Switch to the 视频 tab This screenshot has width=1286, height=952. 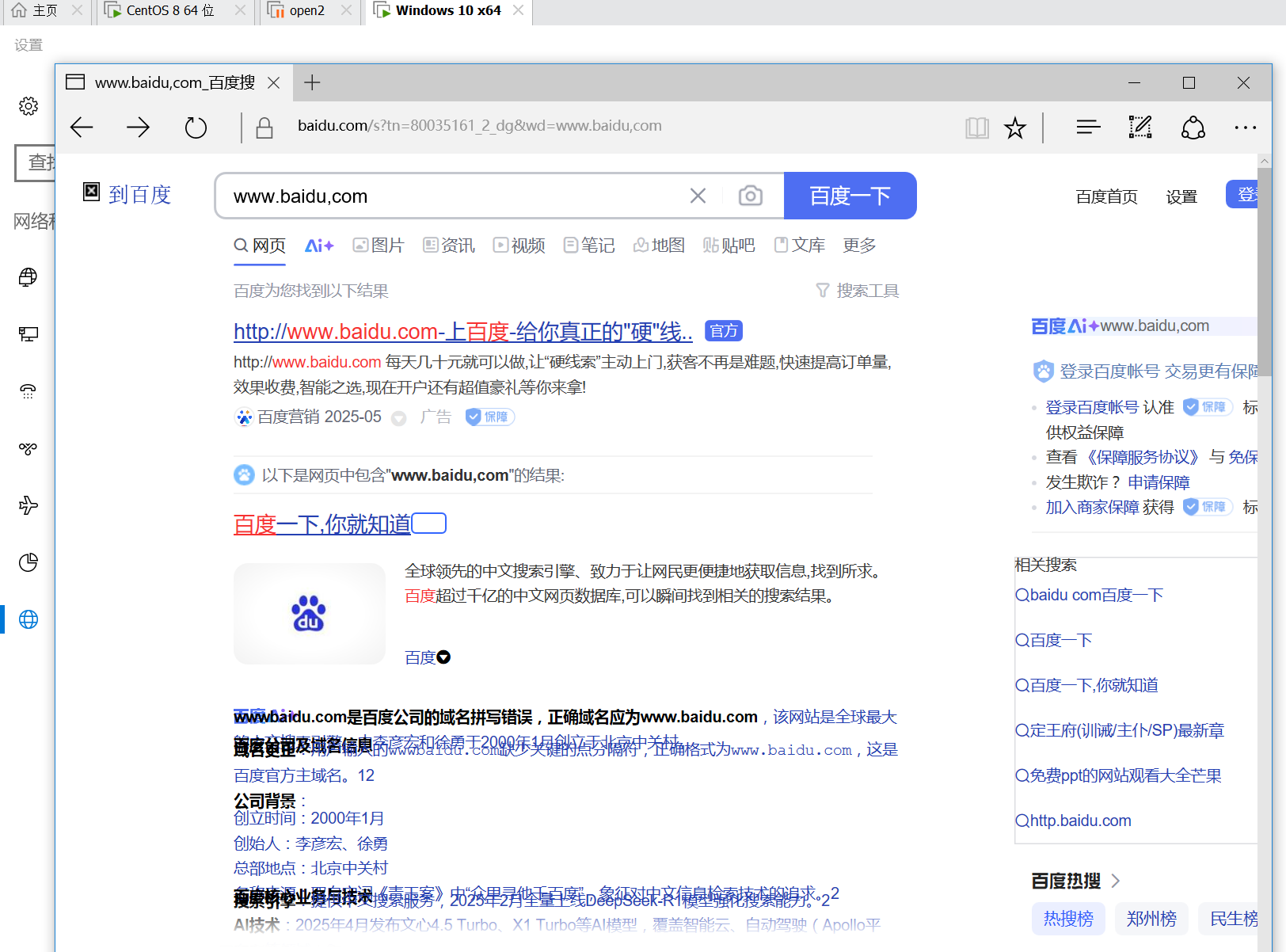coord(519,246)
